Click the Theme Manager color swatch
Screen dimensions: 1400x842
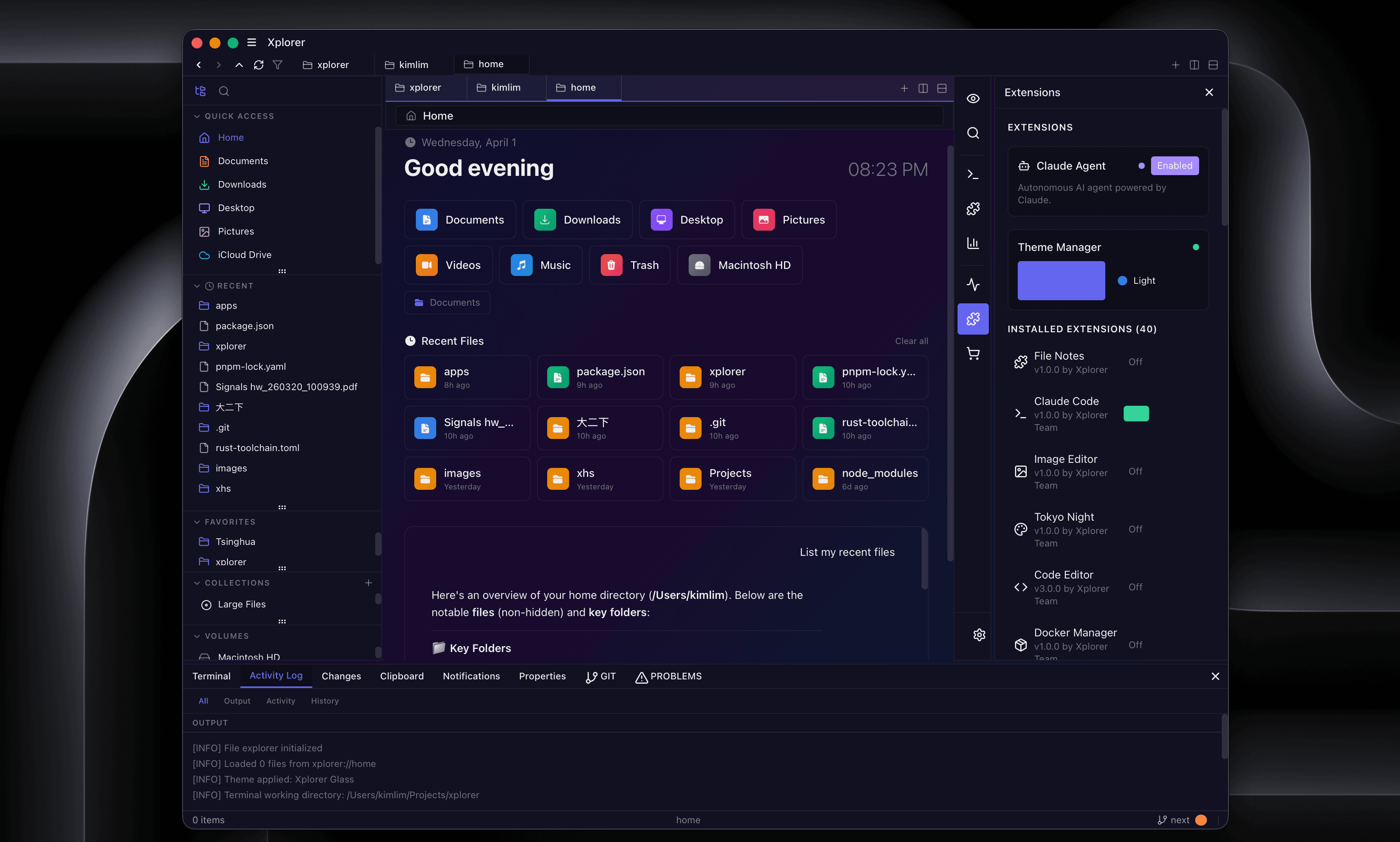point(1061,280)
